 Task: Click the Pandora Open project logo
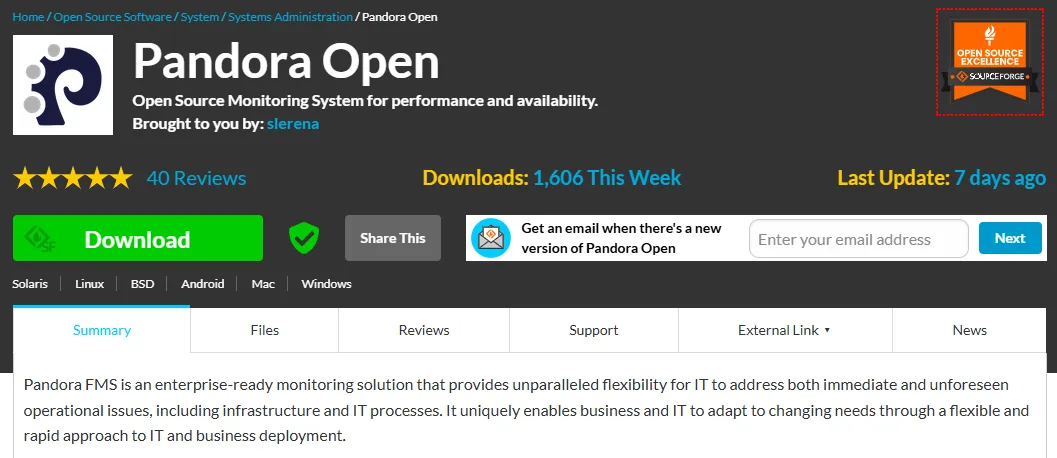click(63, 85)
